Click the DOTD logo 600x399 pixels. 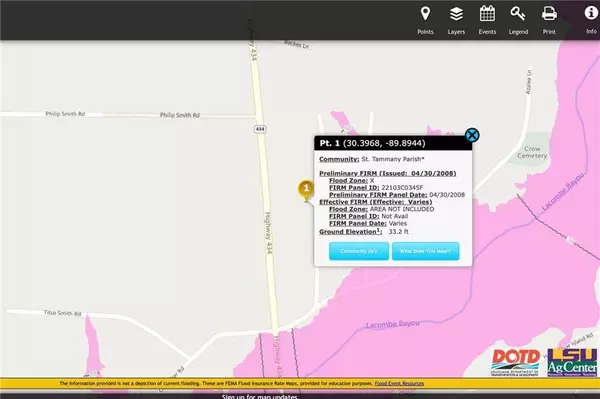[x=515, y=362]
